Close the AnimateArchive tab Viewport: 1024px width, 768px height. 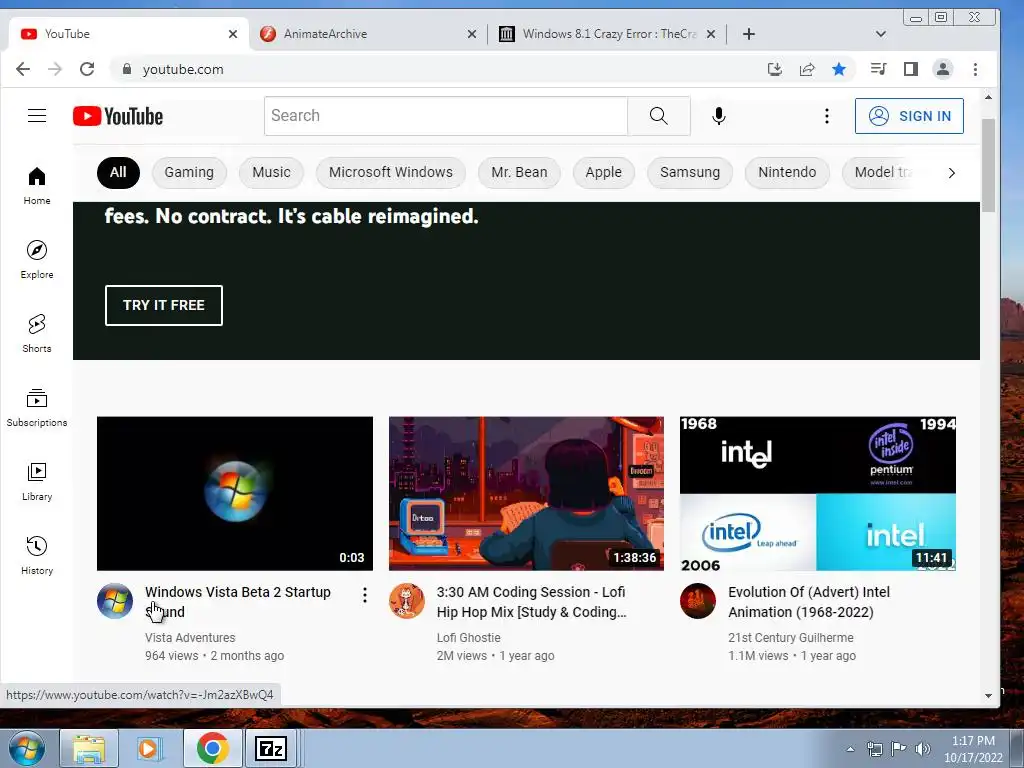(472, 34)
